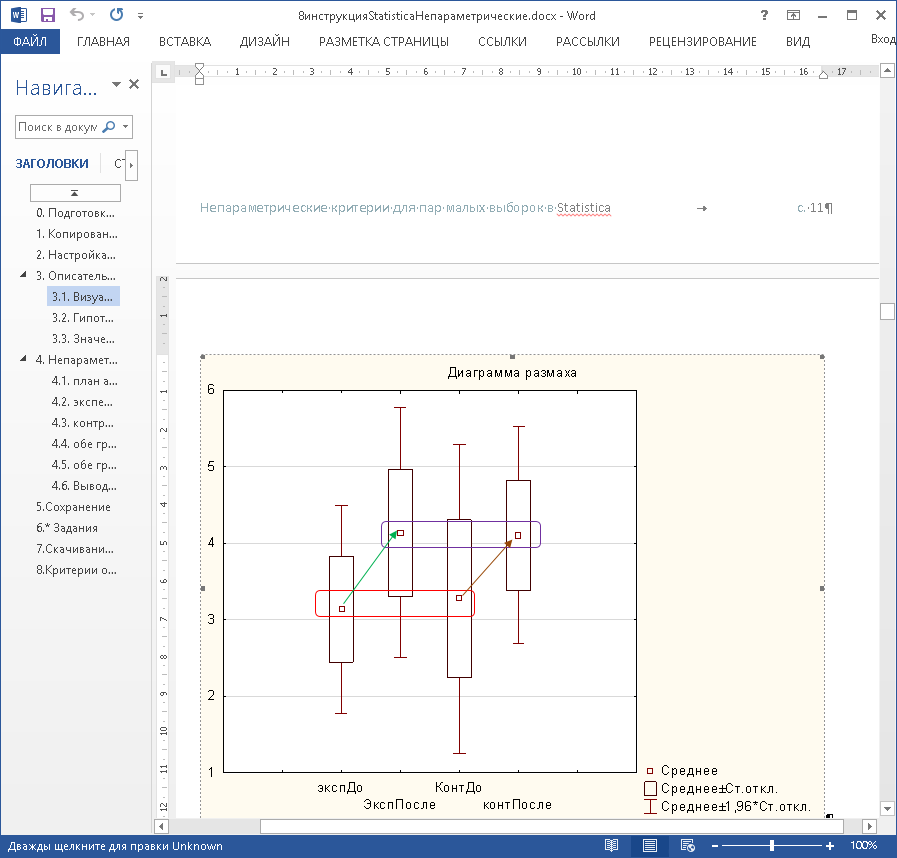
Task: Go to heading 5.Сохранение
Action: 73,507
